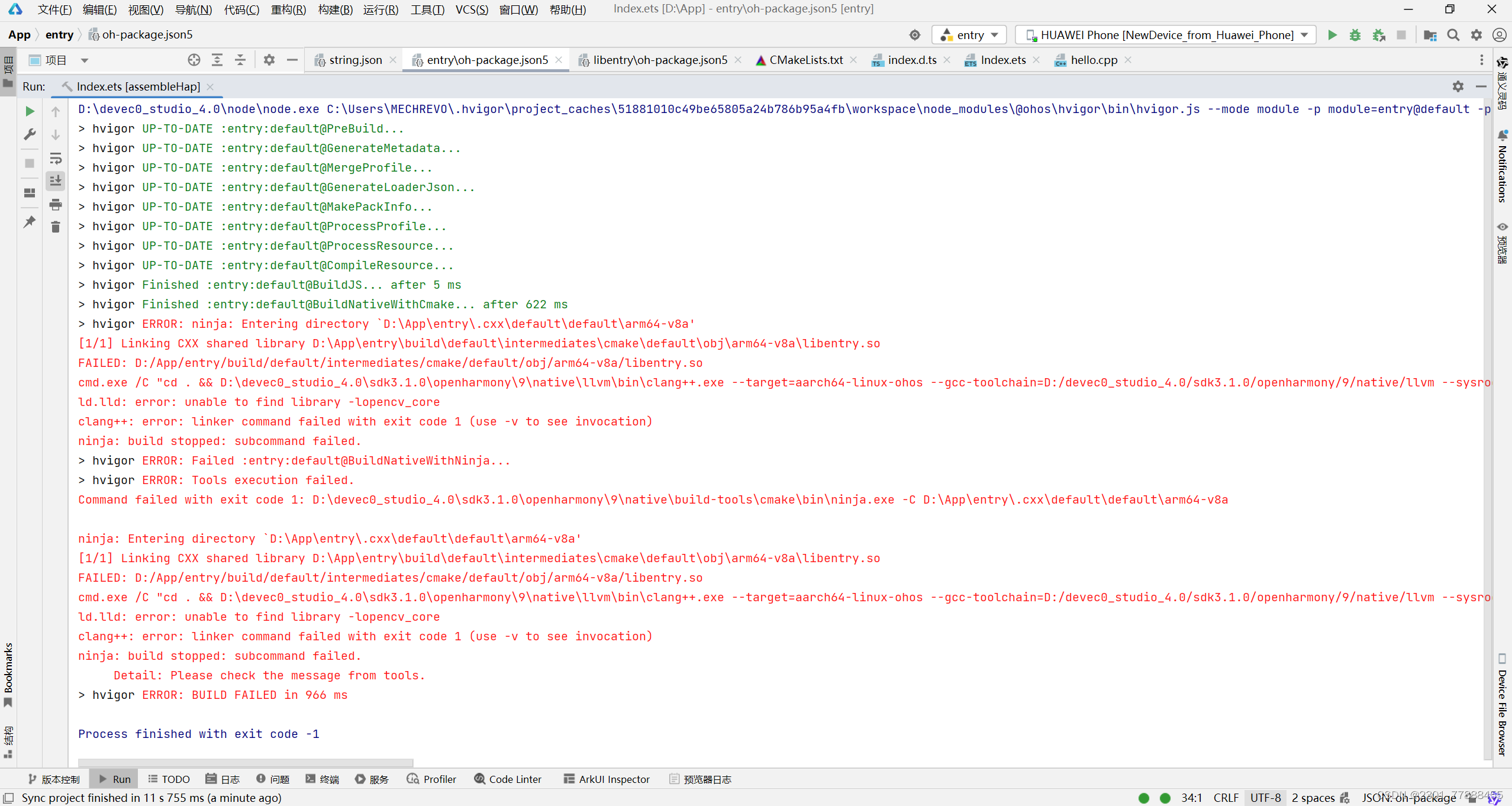Click the green Run app button
Viewport: 1512px width, 806px height.
pyautogui.click(x=1332, y=35)
